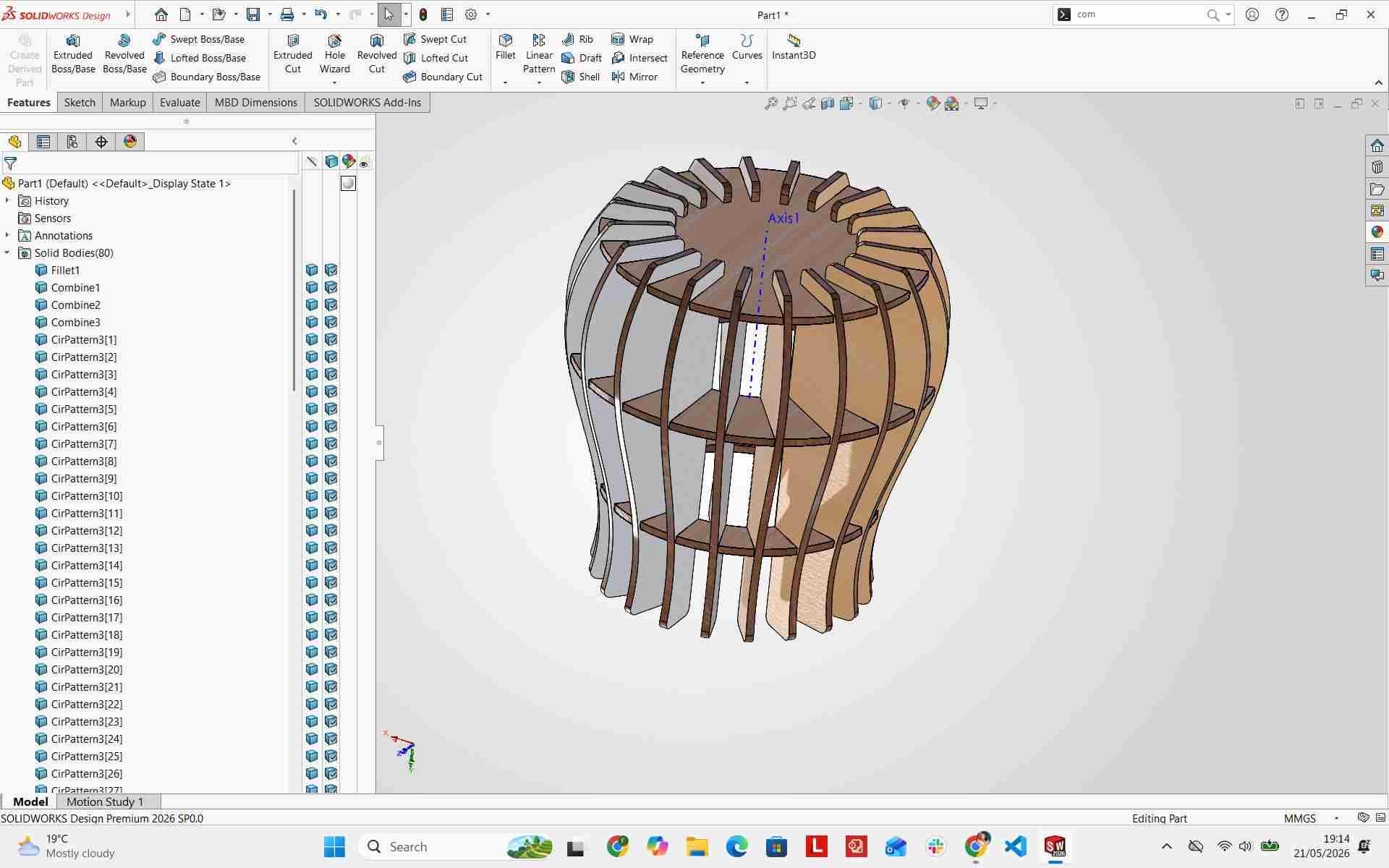Expand the History folder
The image size is (1389, 868).
coord(7,200)
